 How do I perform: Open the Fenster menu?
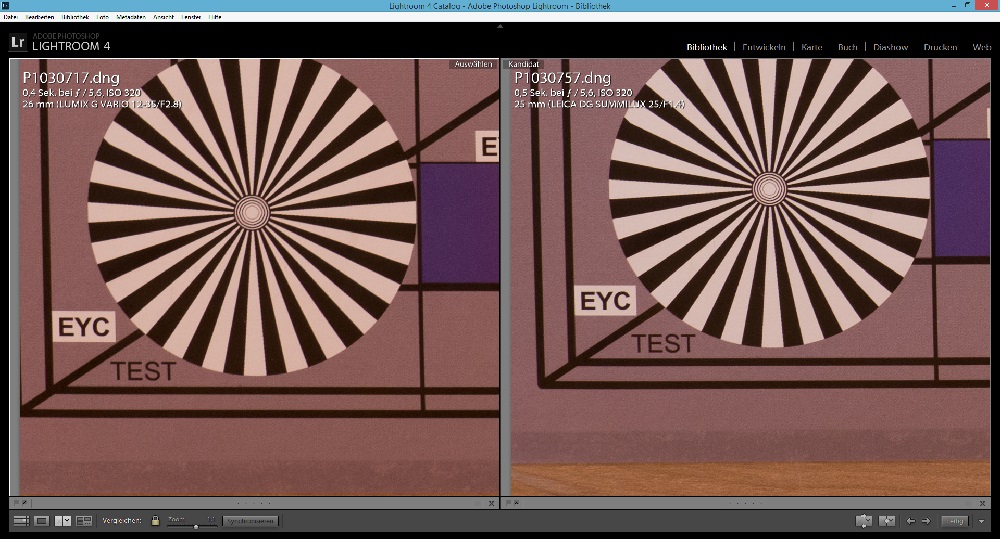192,17
